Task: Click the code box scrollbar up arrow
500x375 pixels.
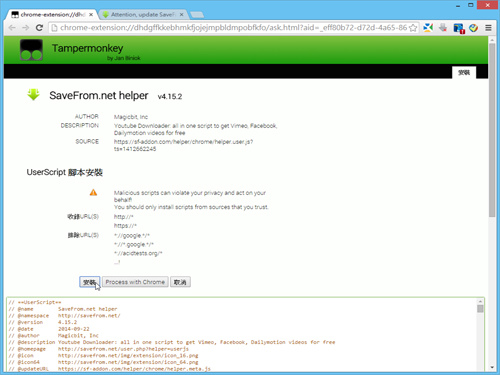Action: pyautogui.click(x=480, y=301)
